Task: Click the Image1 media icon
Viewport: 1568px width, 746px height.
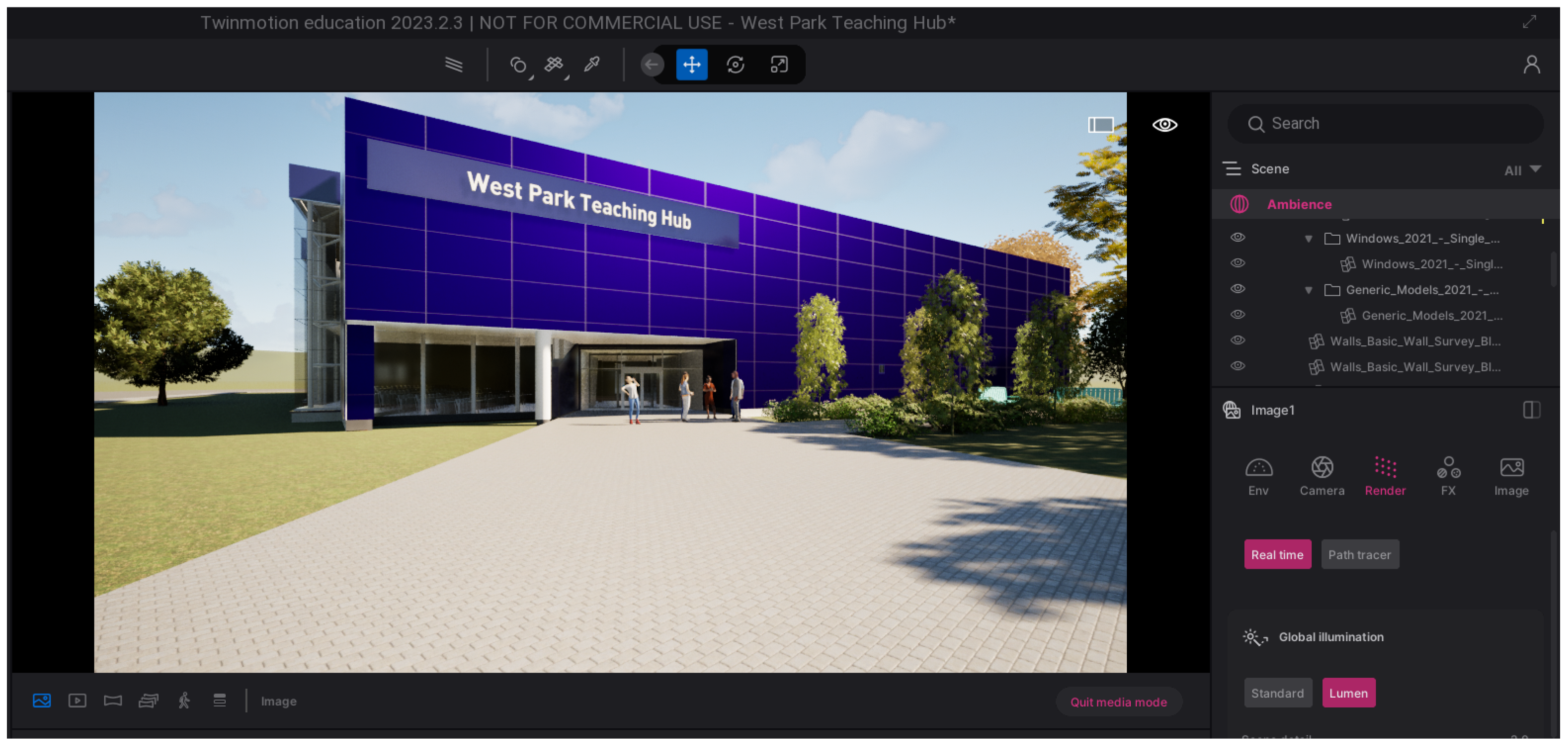Action: [x=1232, y=410]
